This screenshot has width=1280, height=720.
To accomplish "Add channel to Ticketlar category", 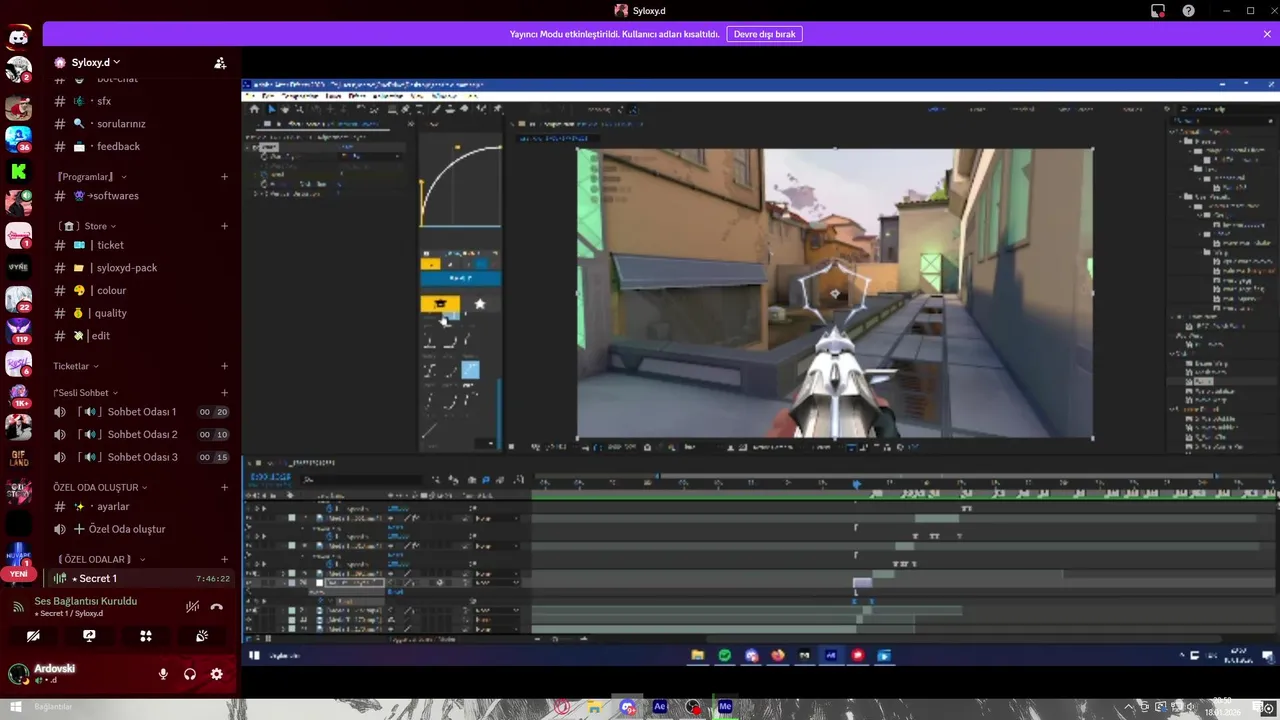I will 224,366.
